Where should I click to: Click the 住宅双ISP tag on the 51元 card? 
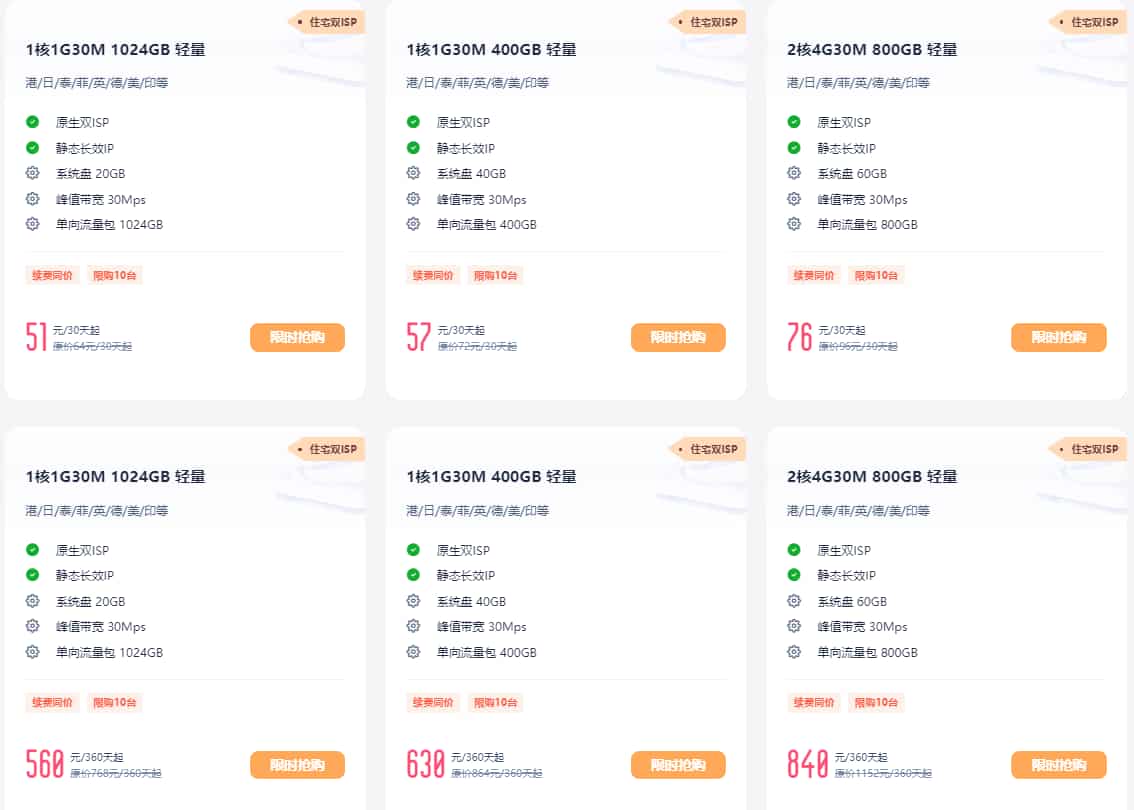pyautogui.click(x=327, y=22)
